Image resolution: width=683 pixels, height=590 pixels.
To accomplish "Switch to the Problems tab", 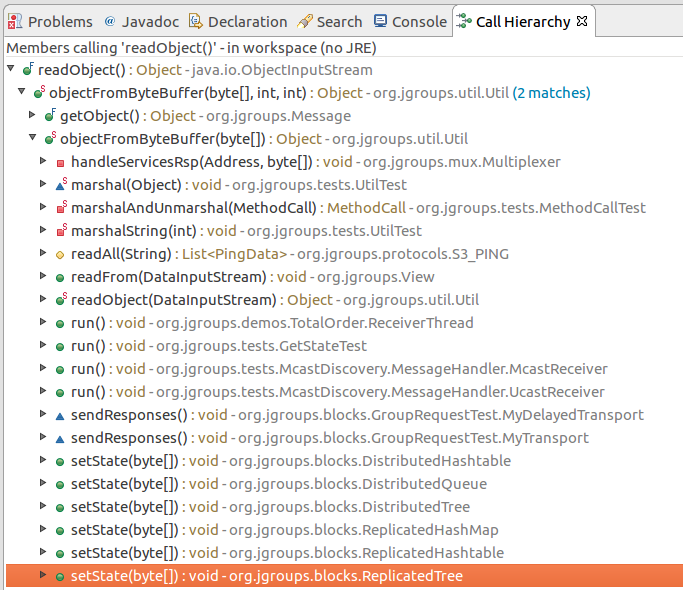I will click(x=51, y=21).
